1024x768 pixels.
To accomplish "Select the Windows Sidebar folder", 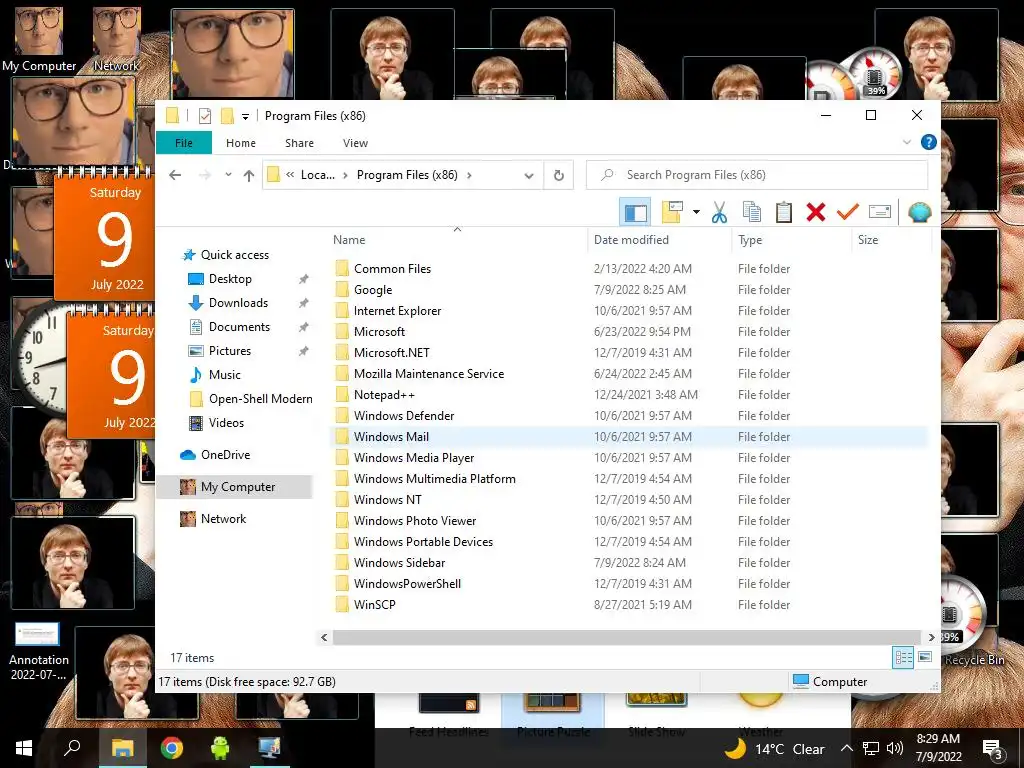I will [x=399, y=563].
